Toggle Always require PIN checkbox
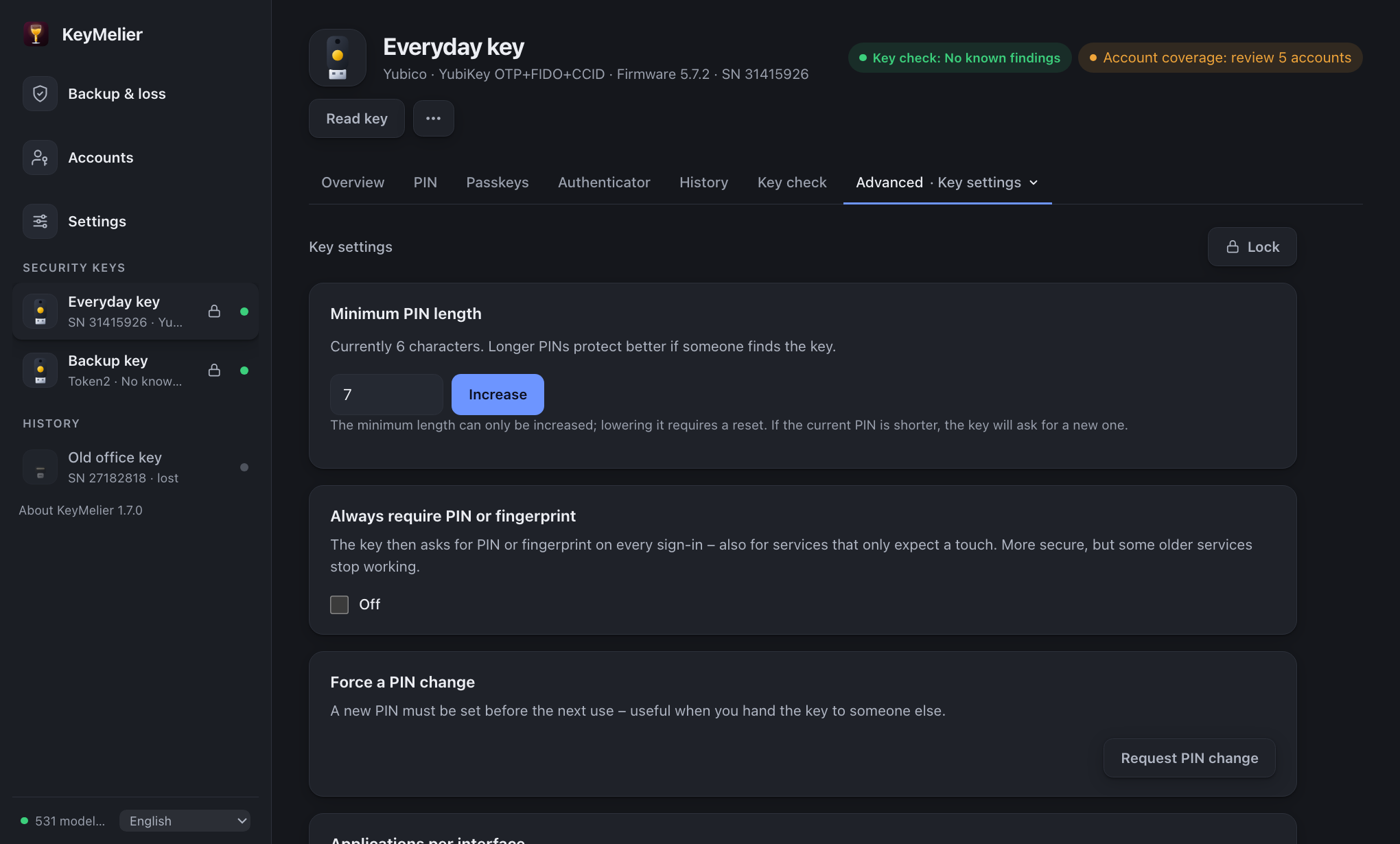This screenshot has width=1400, height=844. point(339,605)
